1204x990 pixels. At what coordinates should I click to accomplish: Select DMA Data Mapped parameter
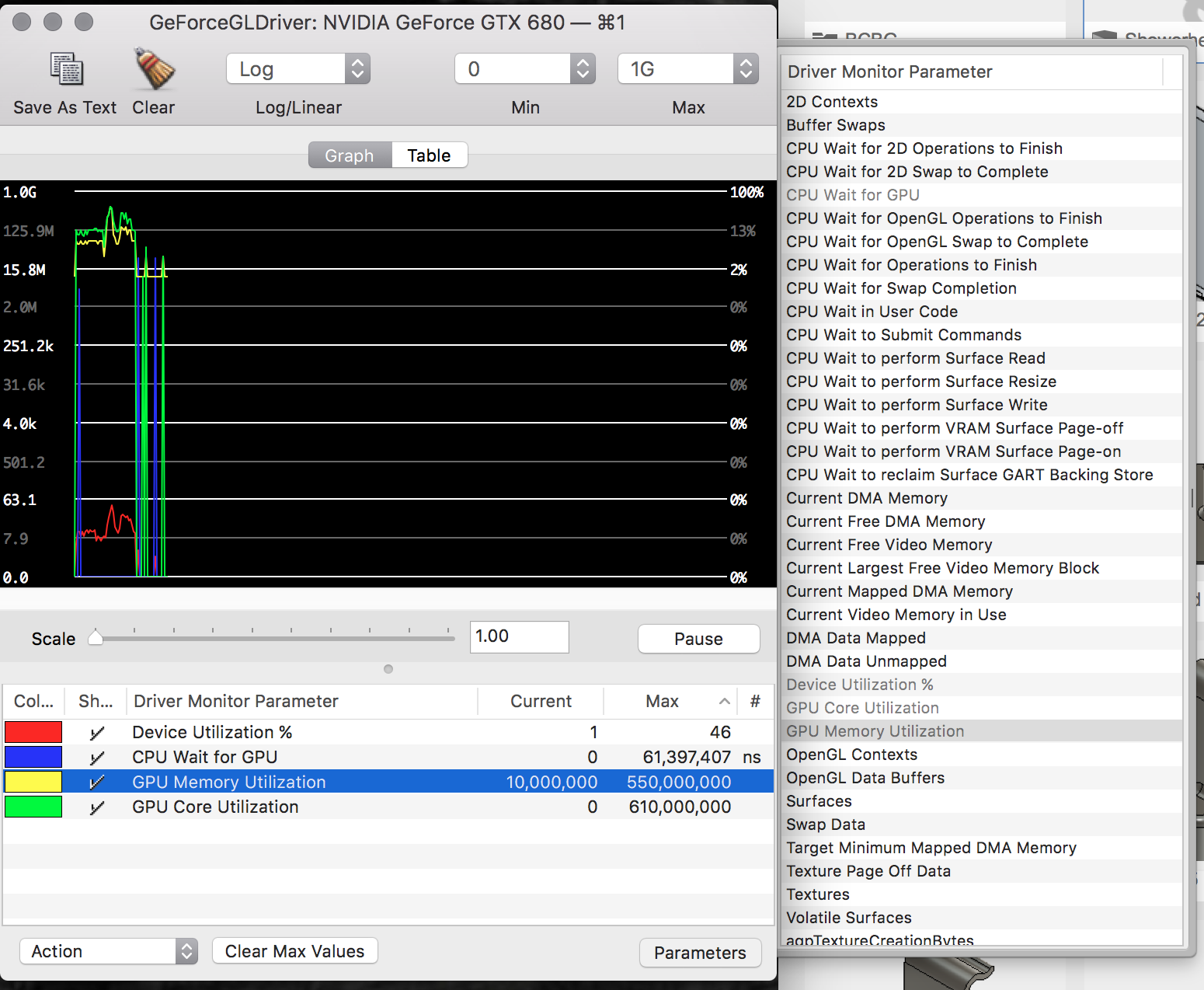click(x=983, y=638)
